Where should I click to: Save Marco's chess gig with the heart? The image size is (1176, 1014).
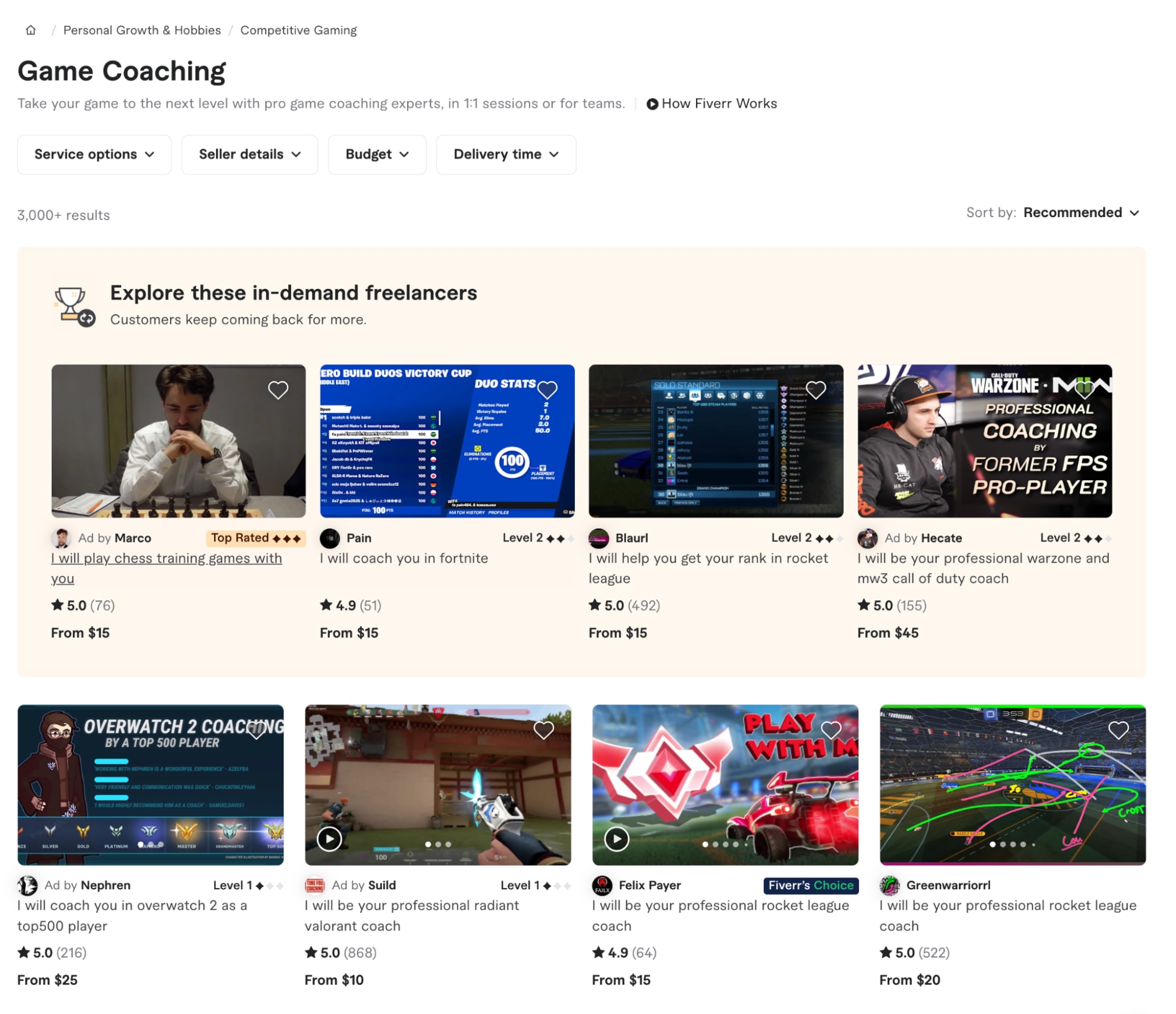pos(278,390)
